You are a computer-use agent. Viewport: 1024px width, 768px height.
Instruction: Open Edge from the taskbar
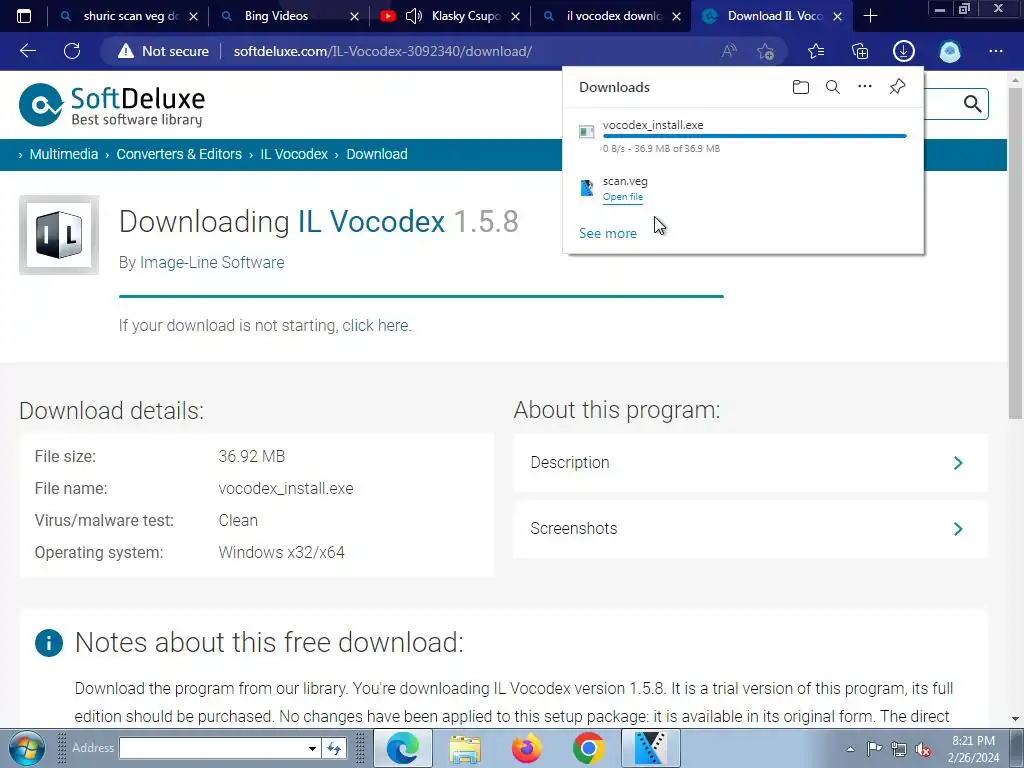coord(402,748)
